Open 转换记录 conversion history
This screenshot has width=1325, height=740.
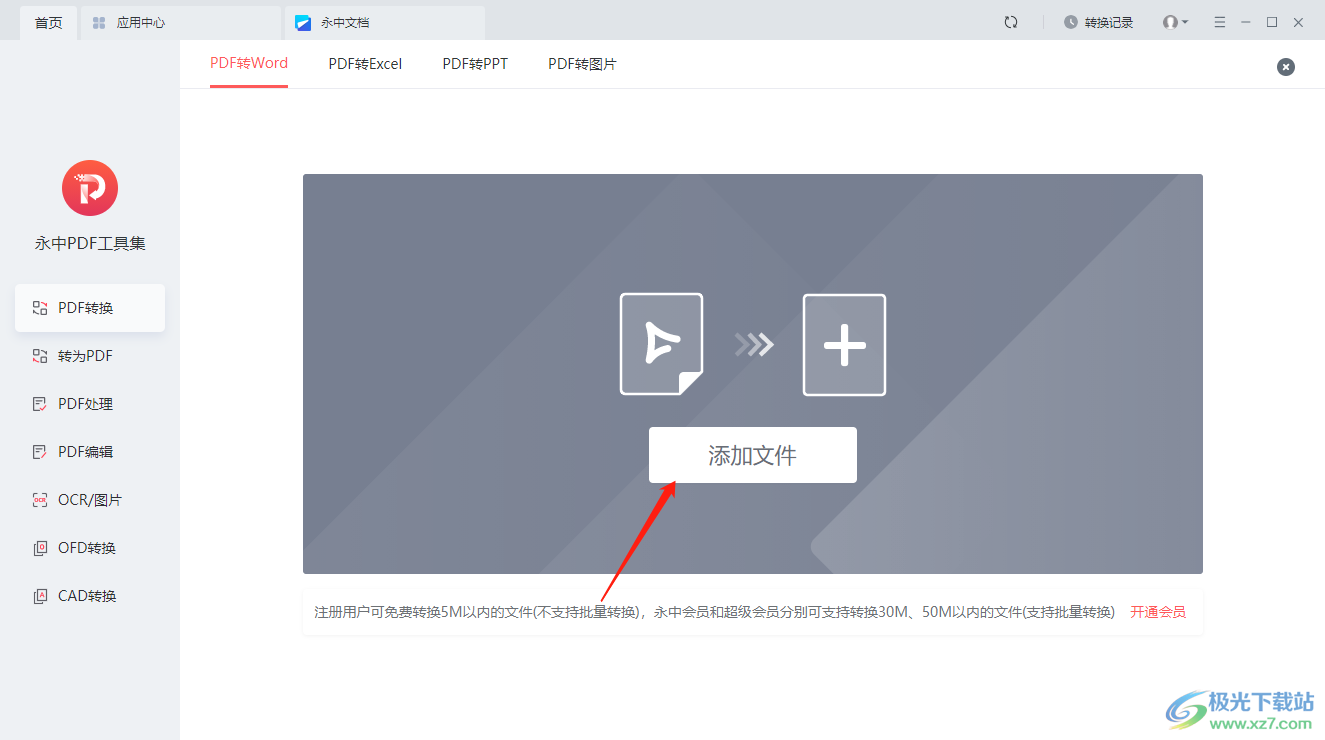pyautogui.click(x=1098, y=22)
